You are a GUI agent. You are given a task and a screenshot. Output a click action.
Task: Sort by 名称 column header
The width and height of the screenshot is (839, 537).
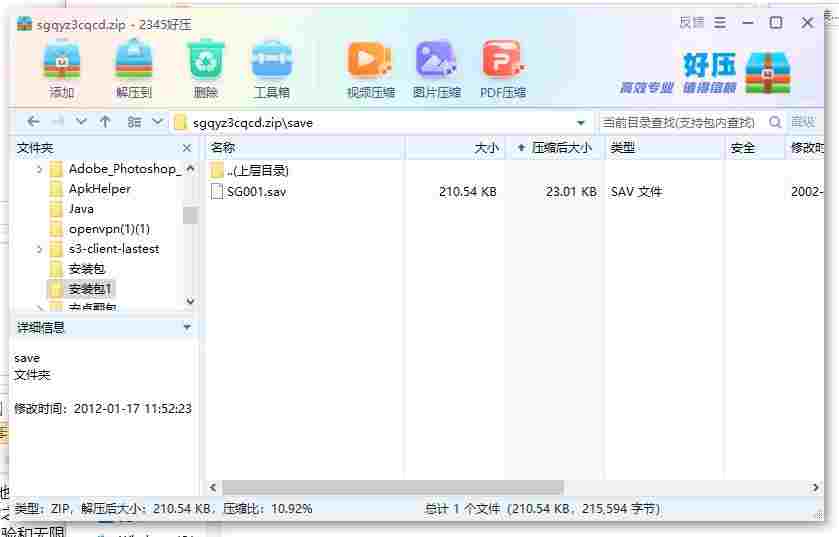[305, 148]
